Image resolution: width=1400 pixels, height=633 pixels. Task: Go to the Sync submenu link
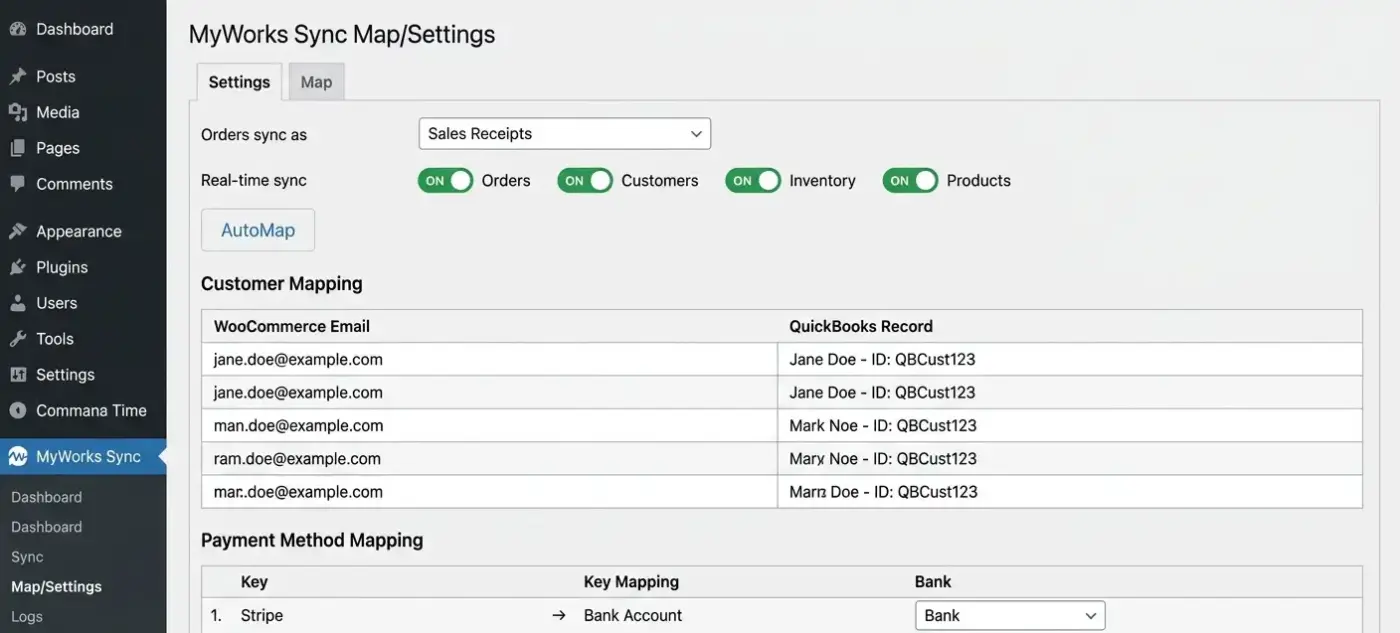click(27, 557)
